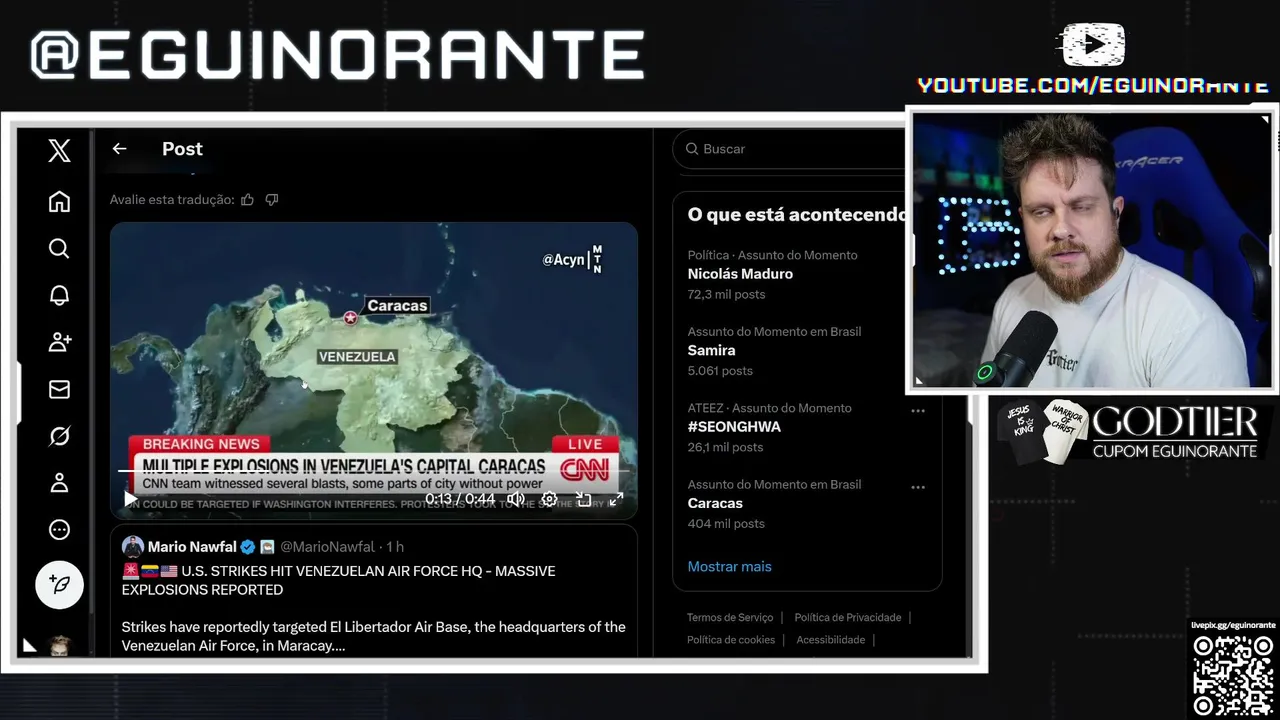Click the '1 h' post timestamp

(395, 547)
